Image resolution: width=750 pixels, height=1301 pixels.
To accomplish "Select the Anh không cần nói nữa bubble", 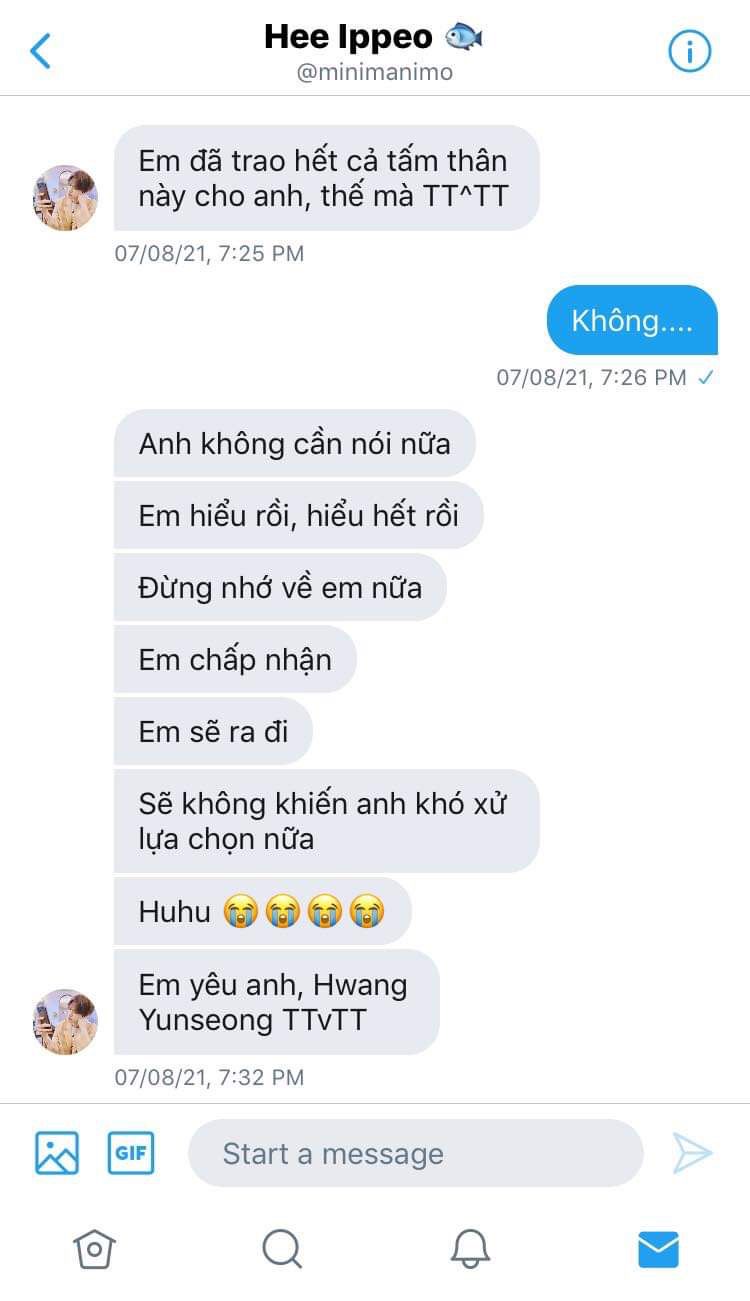I will point(294,443).
